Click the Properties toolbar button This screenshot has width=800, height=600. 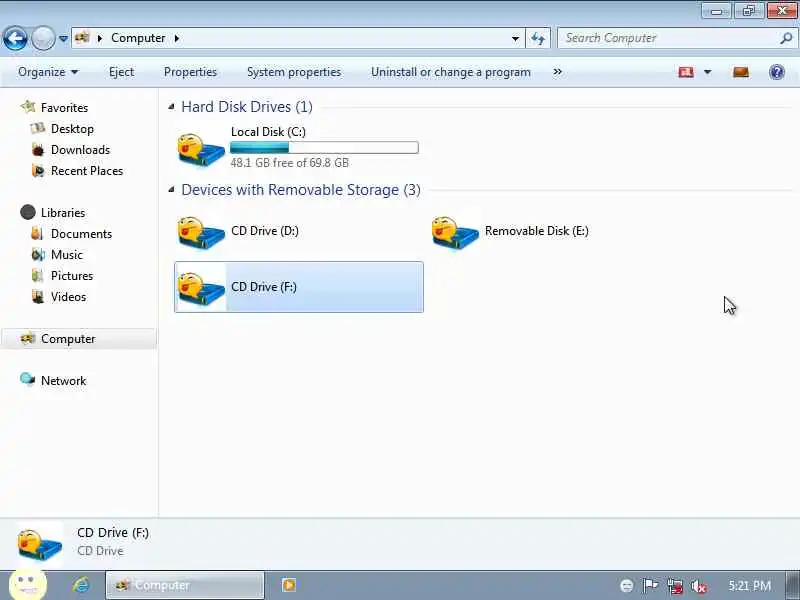pos(190,72)
